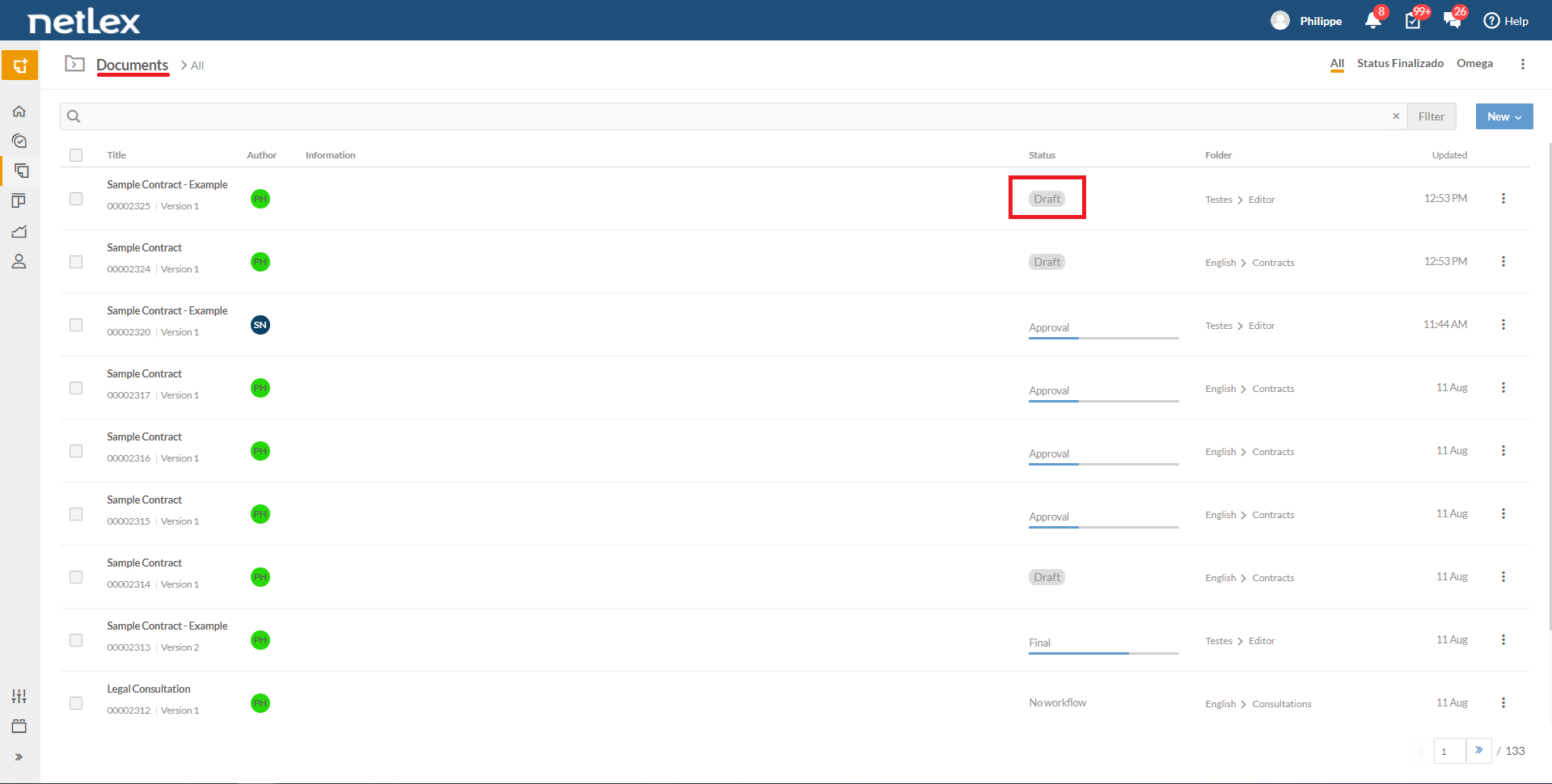The height and width of the screenshot is (784, 1552).
Task: Open actions menu for document 00002325
Action: pos(1503,199)
